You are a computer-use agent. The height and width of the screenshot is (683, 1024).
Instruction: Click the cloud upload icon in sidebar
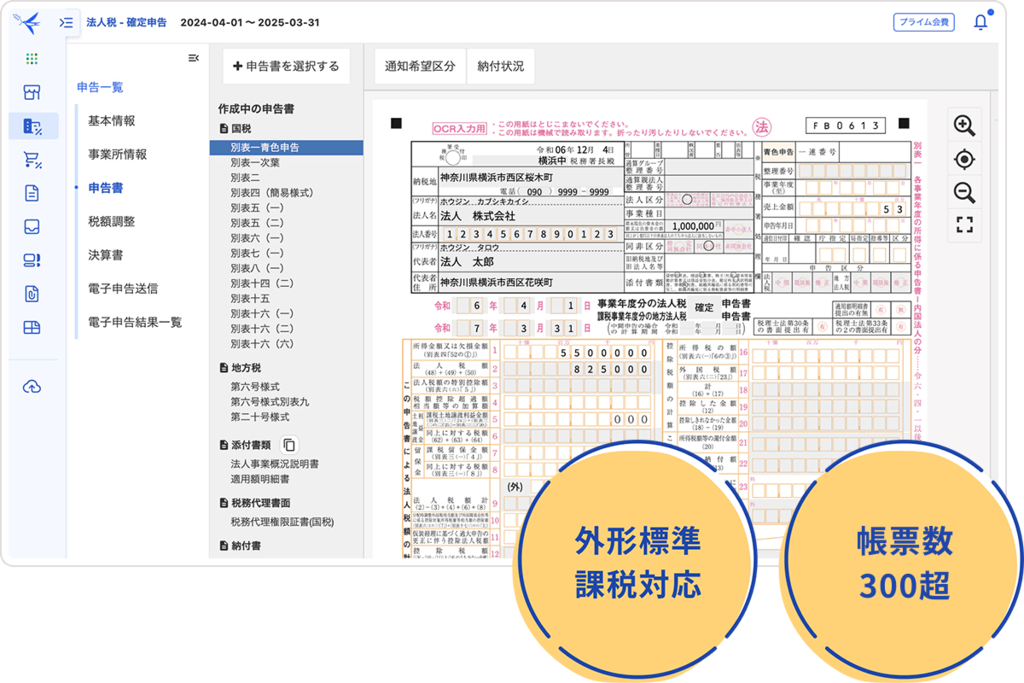pos(32,386)
